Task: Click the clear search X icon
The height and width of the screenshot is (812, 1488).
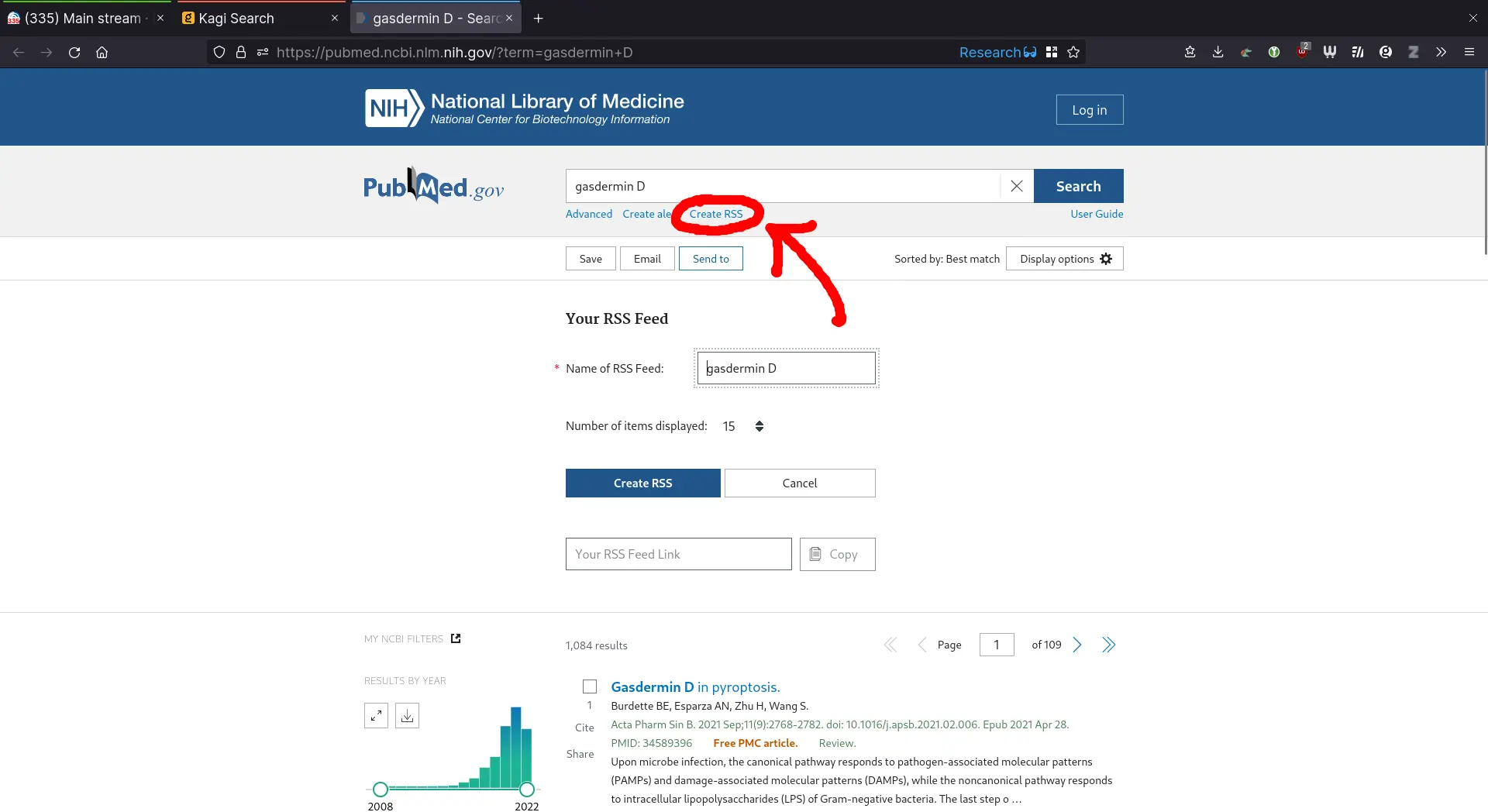Action: point(1016,186)
